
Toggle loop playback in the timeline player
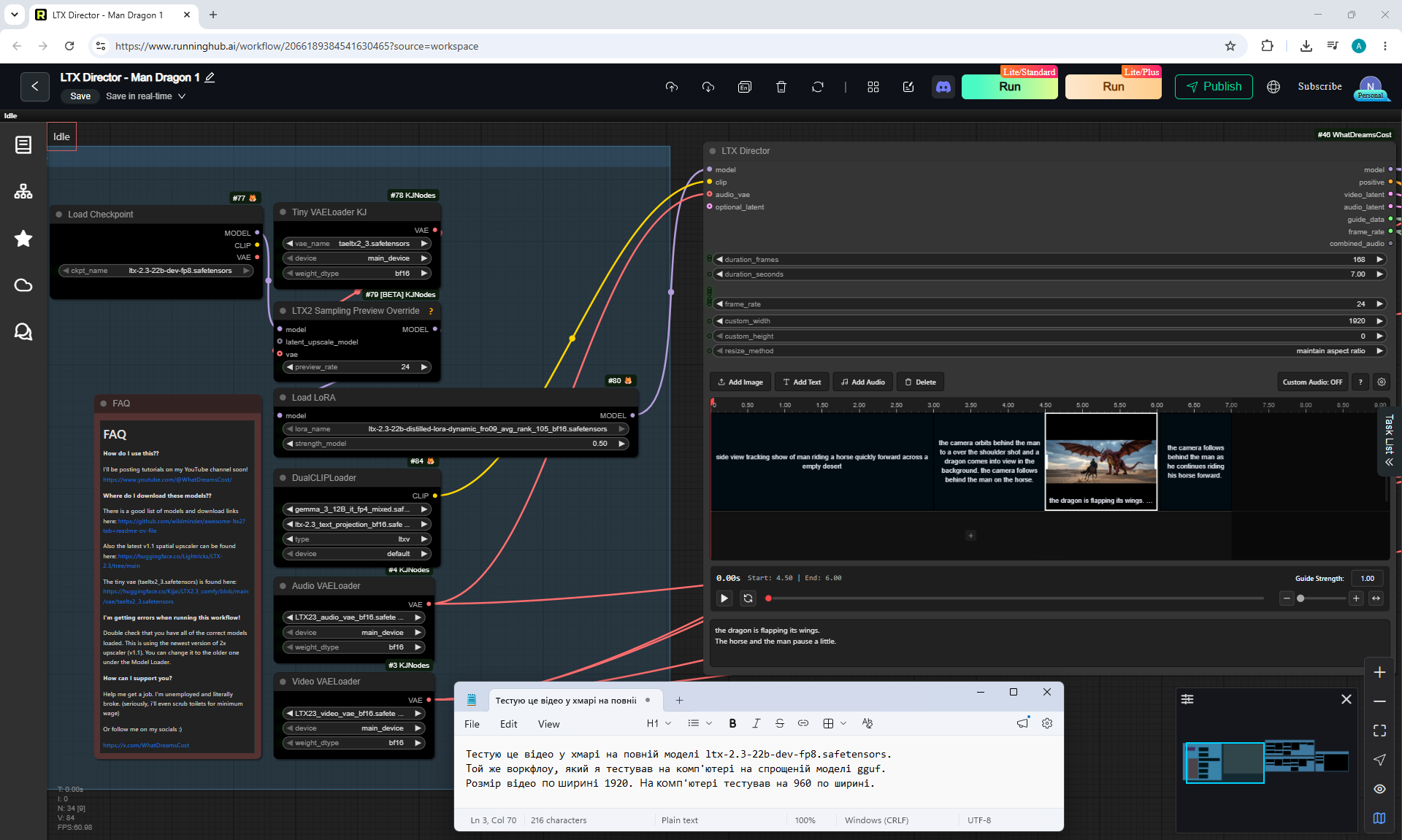748,598
